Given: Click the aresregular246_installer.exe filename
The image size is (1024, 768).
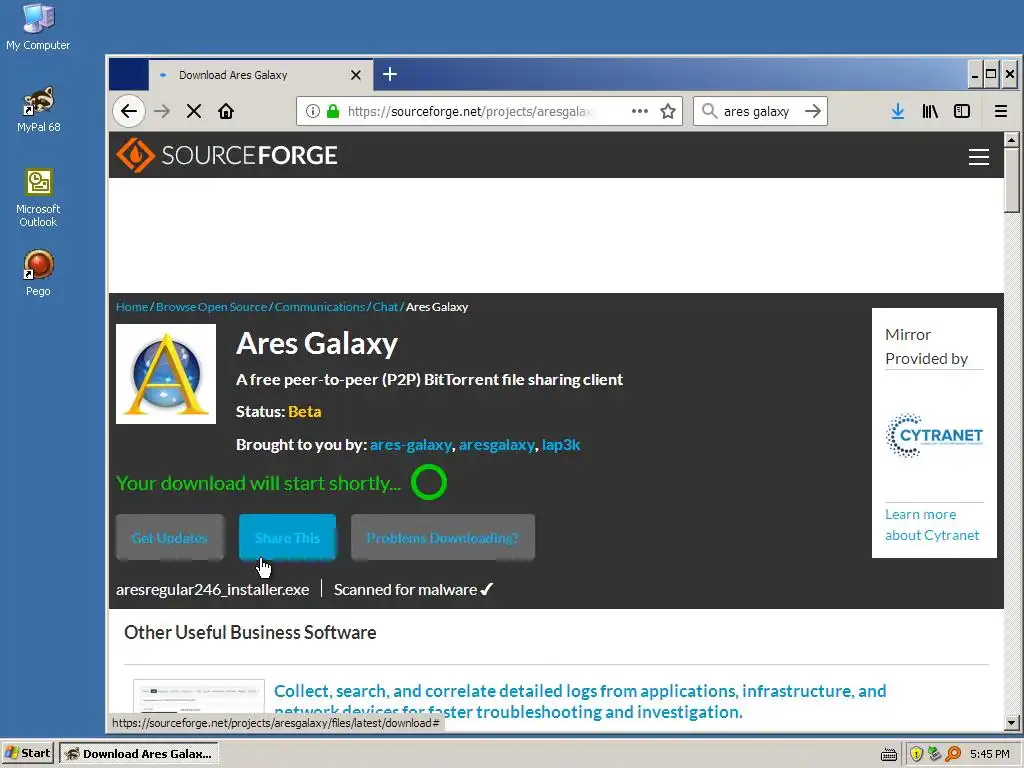Looking at the screenshot, I should coord(213,589).
